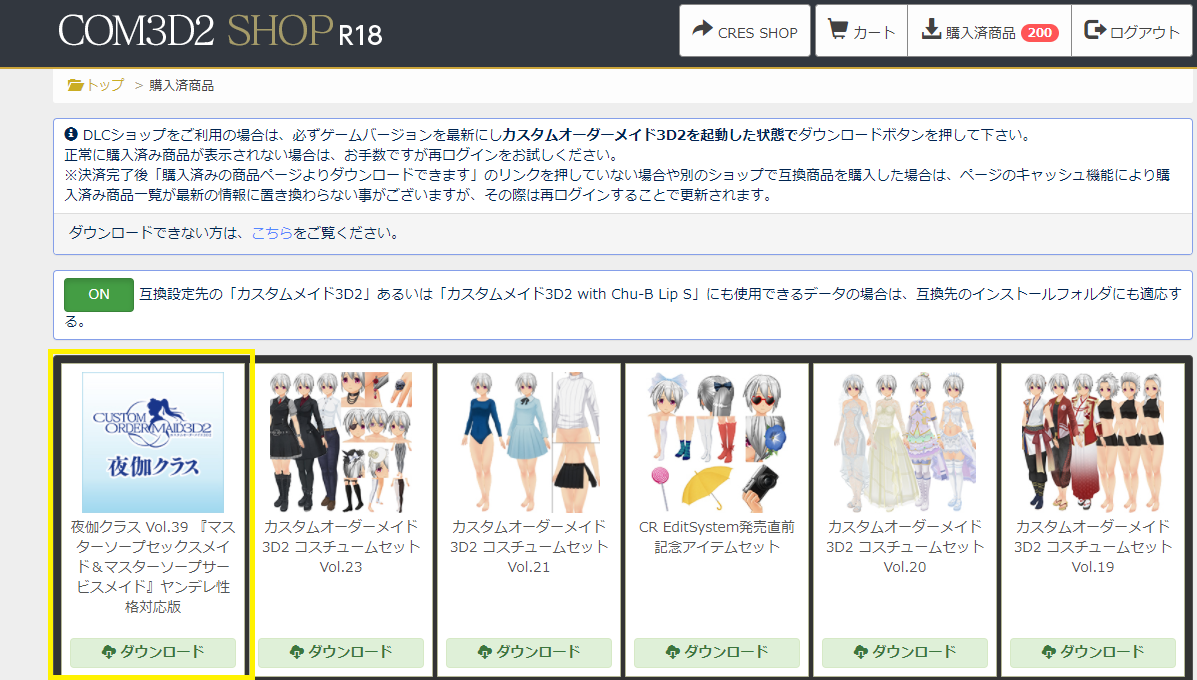Toggle the green ON compatibility switch
Image resolution: width=1197 pixels, height=680 pixels.
99,295
